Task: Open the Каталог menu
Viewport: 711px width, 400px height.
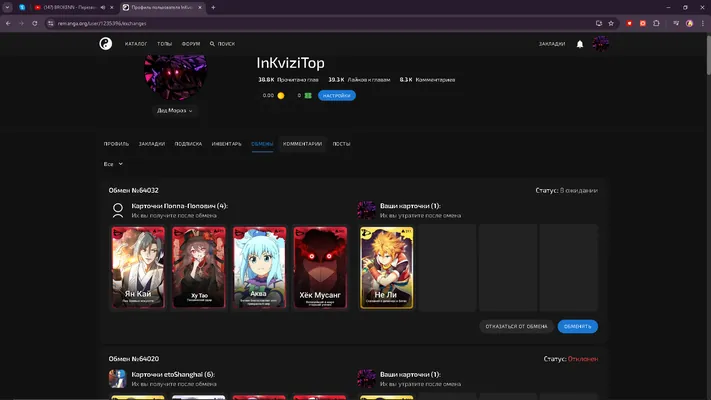Action: 136,44
